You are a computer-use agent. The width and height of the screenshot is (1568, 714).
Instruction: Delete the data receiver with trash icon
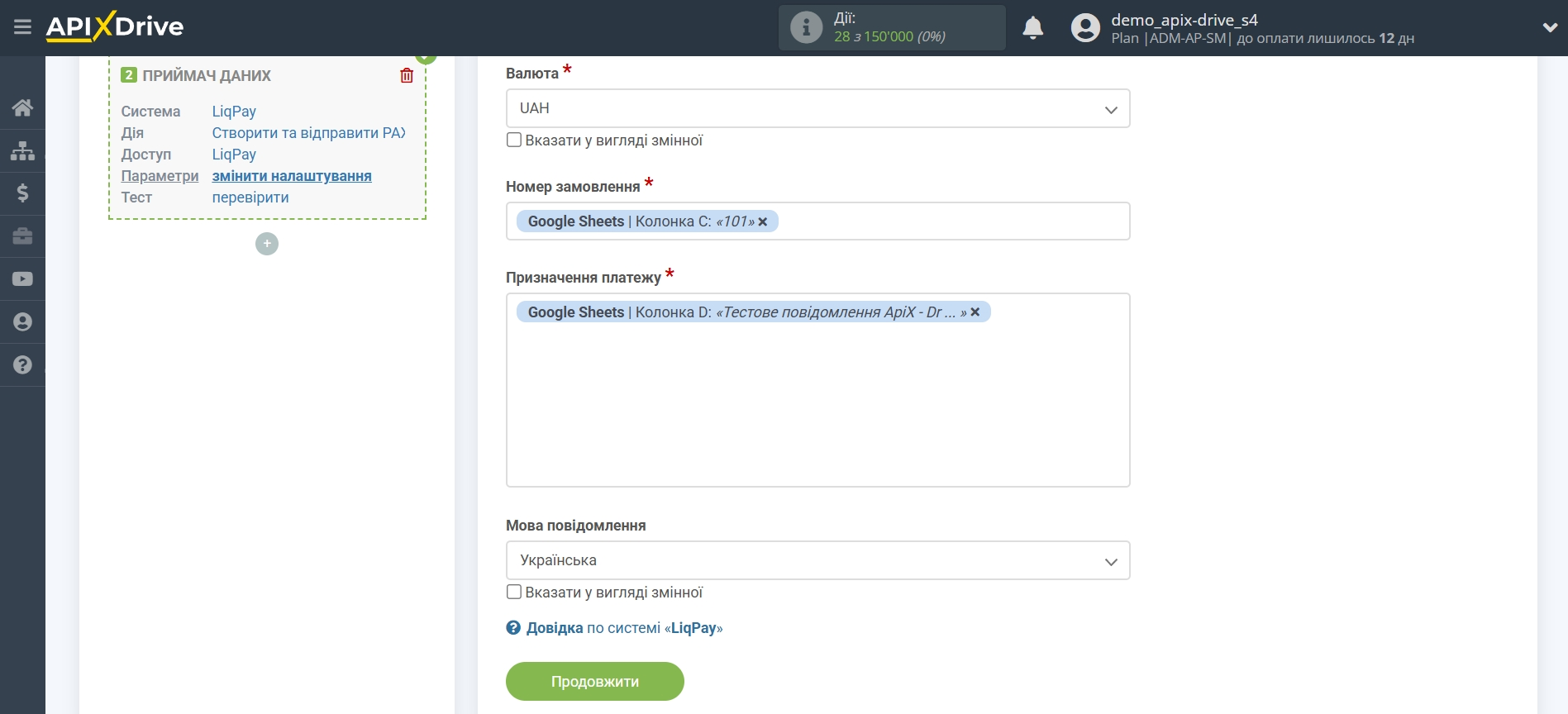[x=407, y=75]
